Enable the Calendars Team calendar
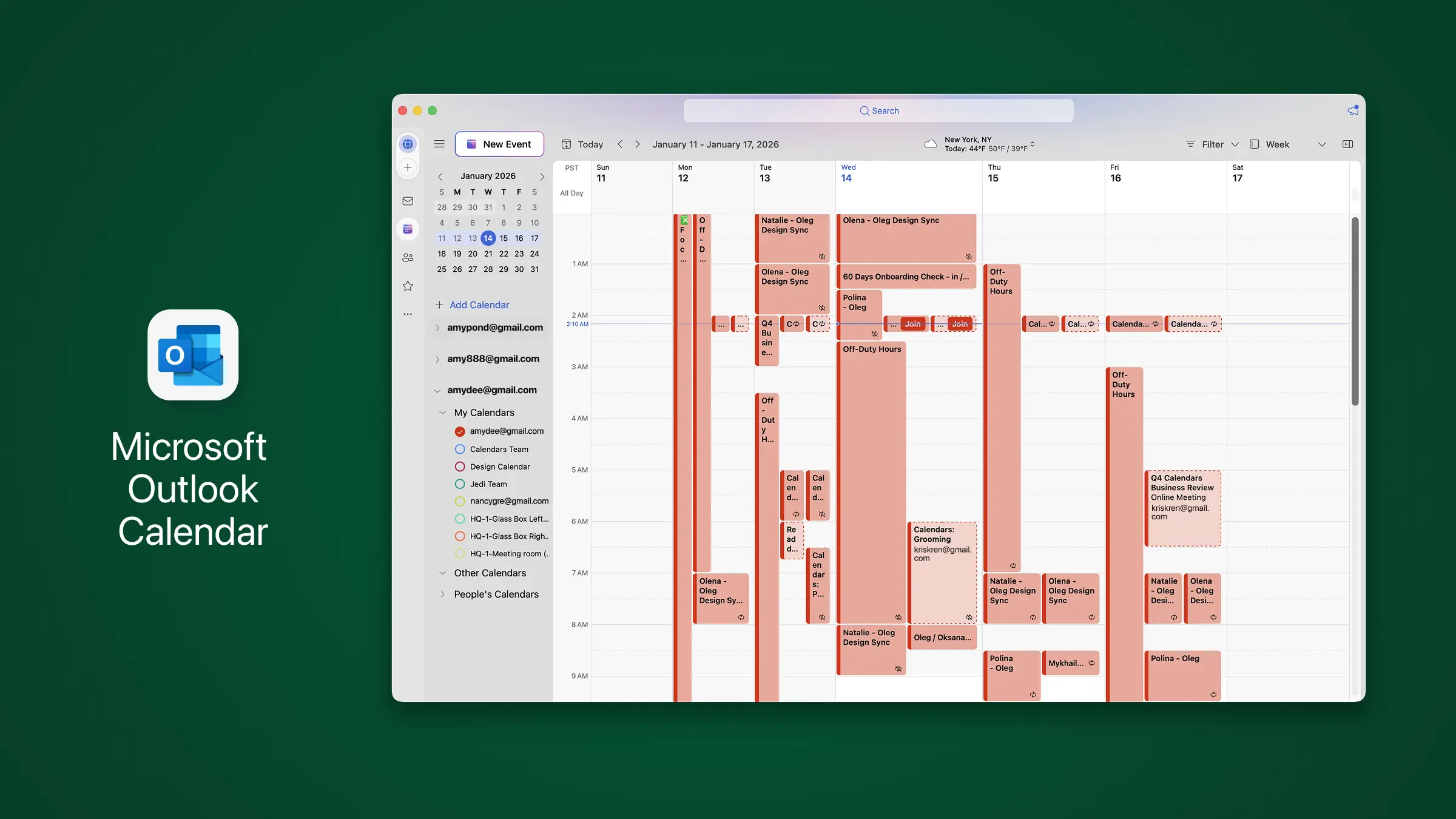The height and width of the screenshot is (819, 1456). pyautogui.click(x=459, y=450)
